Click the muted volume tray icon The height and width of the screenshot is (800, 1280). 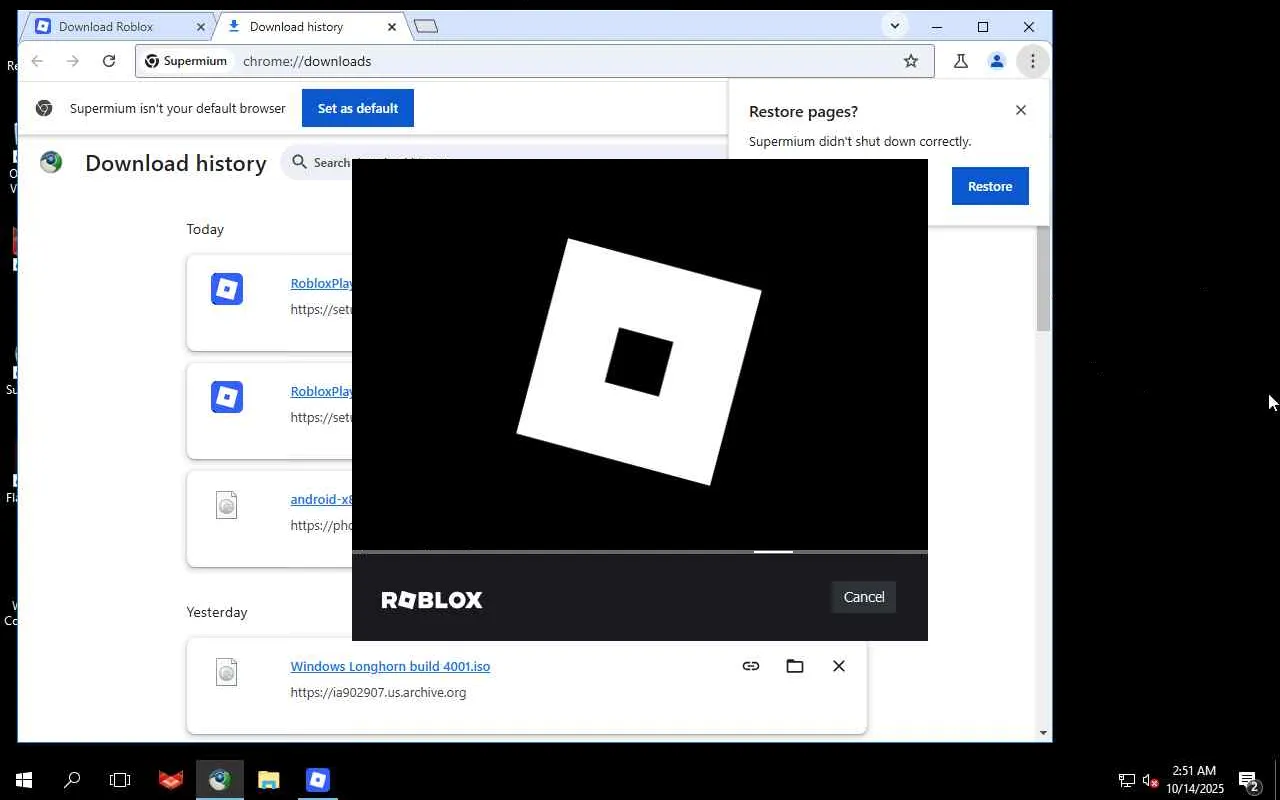(1150, 780)
